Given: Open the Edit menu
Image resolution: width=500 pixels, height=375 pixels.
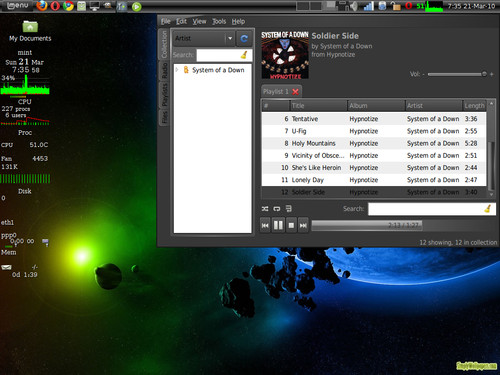Looking at the screenshot, I should point(181,21).
